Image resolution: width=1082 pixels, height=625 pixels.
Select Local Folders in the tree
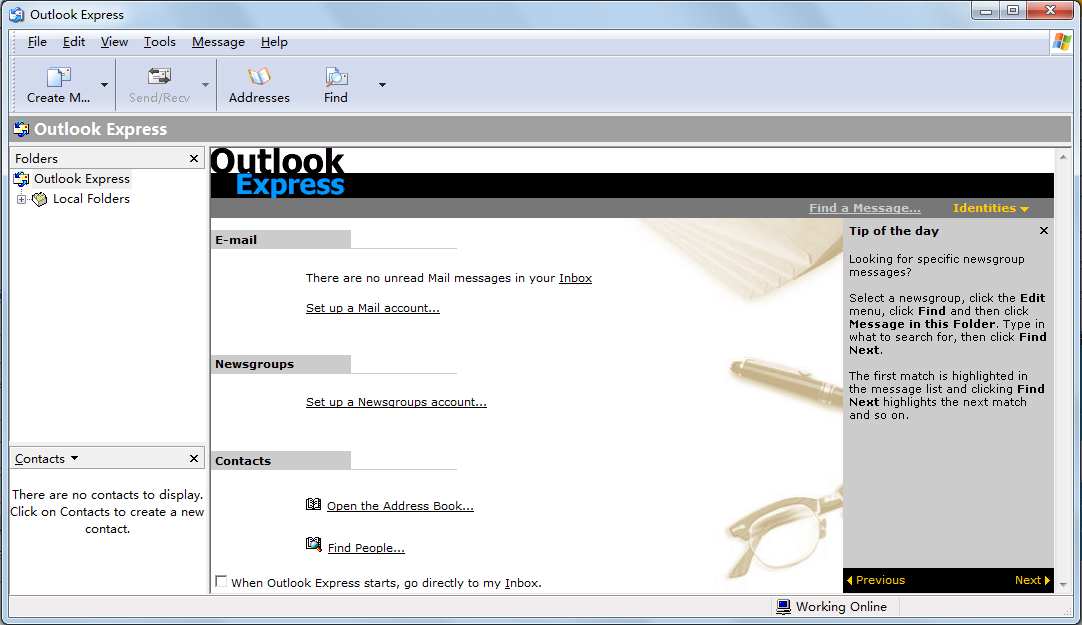(91, 199)
